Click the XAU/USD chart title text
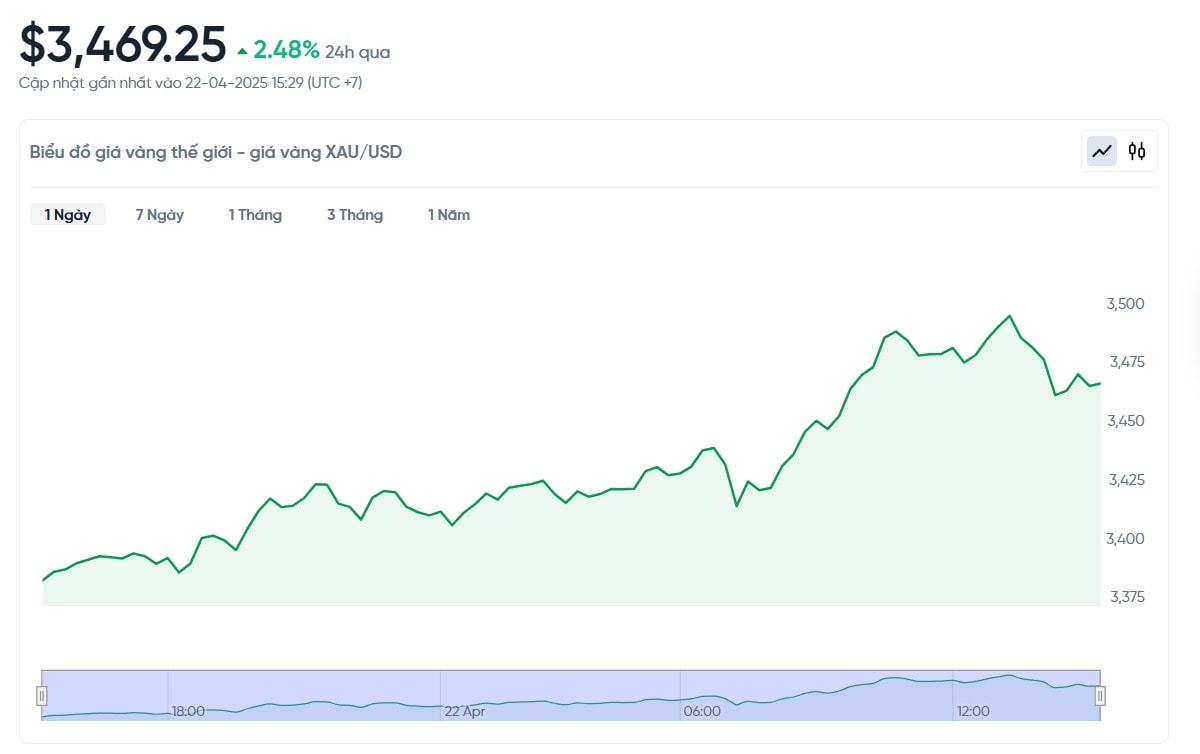 click(216, 152)
